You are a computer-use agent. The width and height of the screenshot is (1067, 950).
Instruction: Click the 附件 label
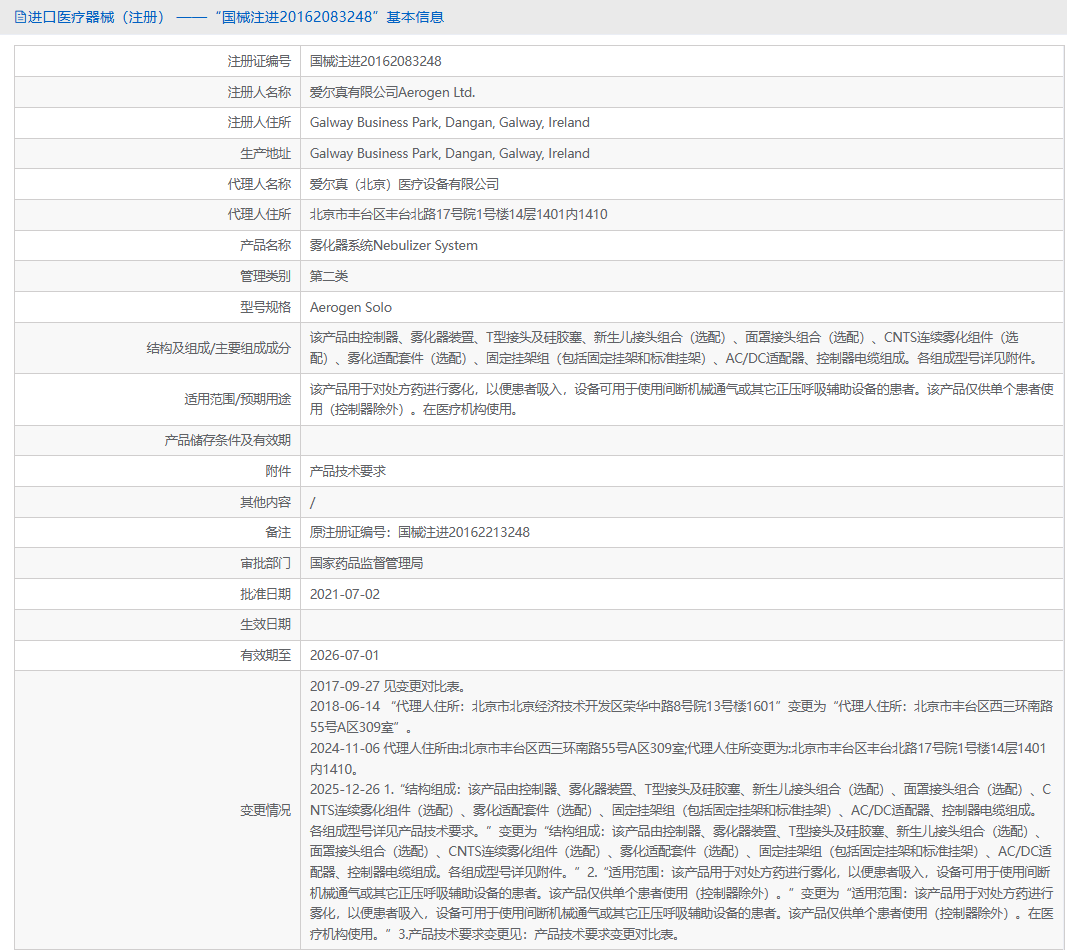coord(278,472)
